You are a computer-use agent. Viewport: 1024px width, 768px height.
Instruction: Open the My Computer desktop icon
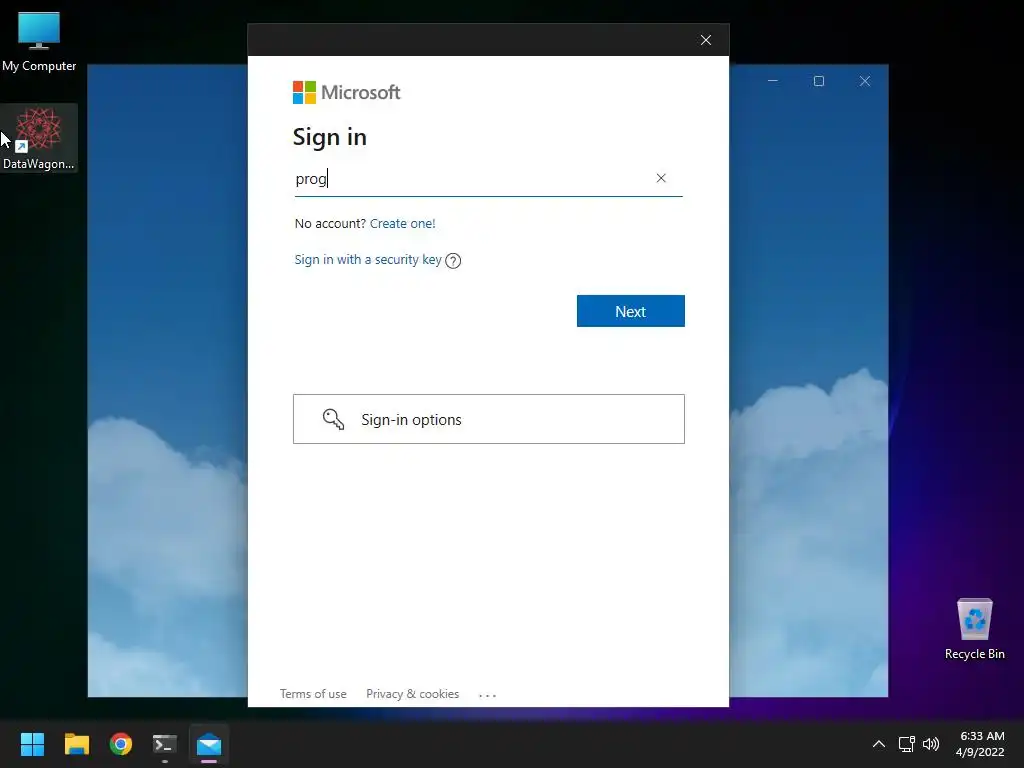click(39, 41)
